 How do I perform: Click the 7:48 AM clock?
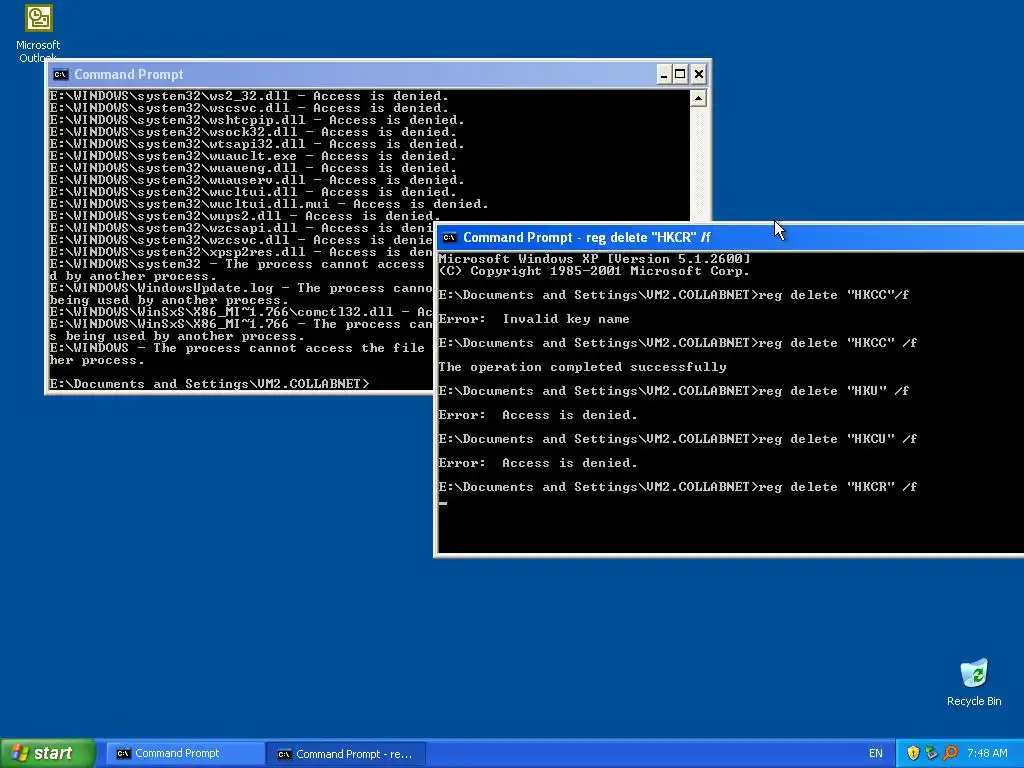click(x=987, y=753)
